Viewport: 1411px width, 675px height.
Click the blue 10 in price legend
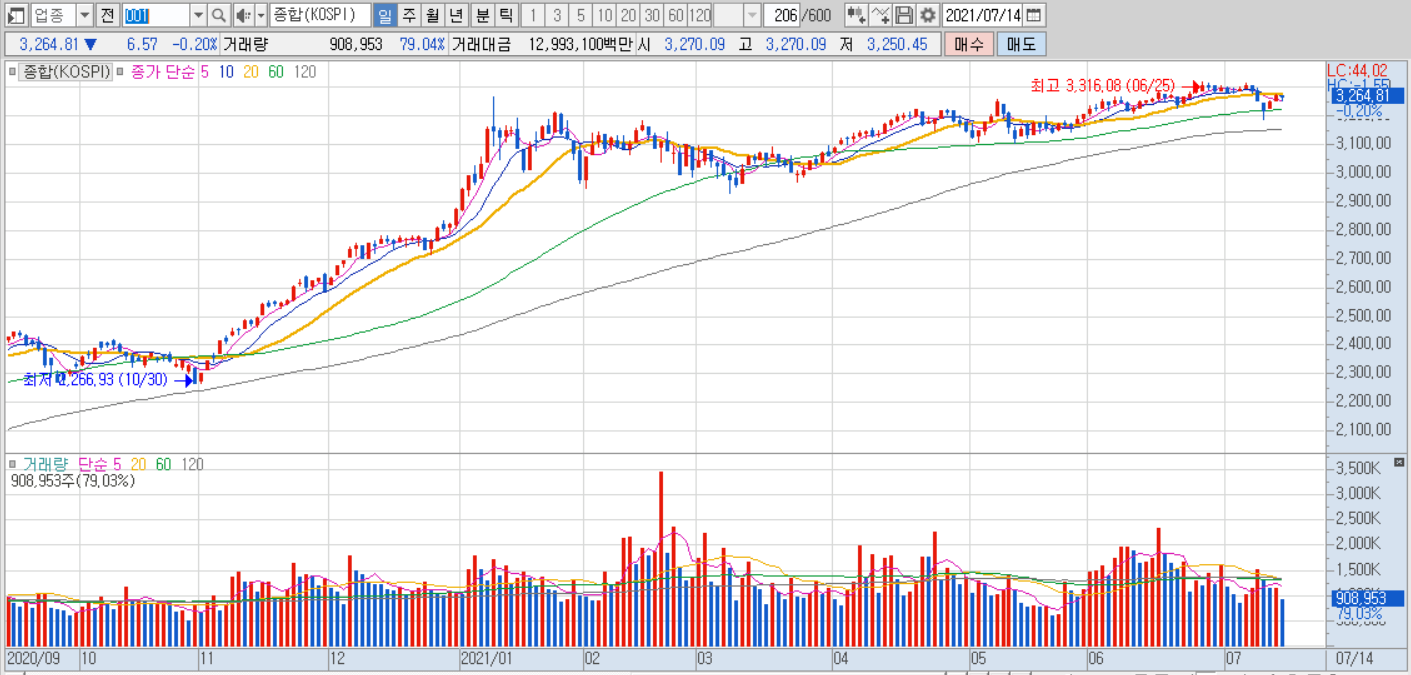(x=226, y=72)
